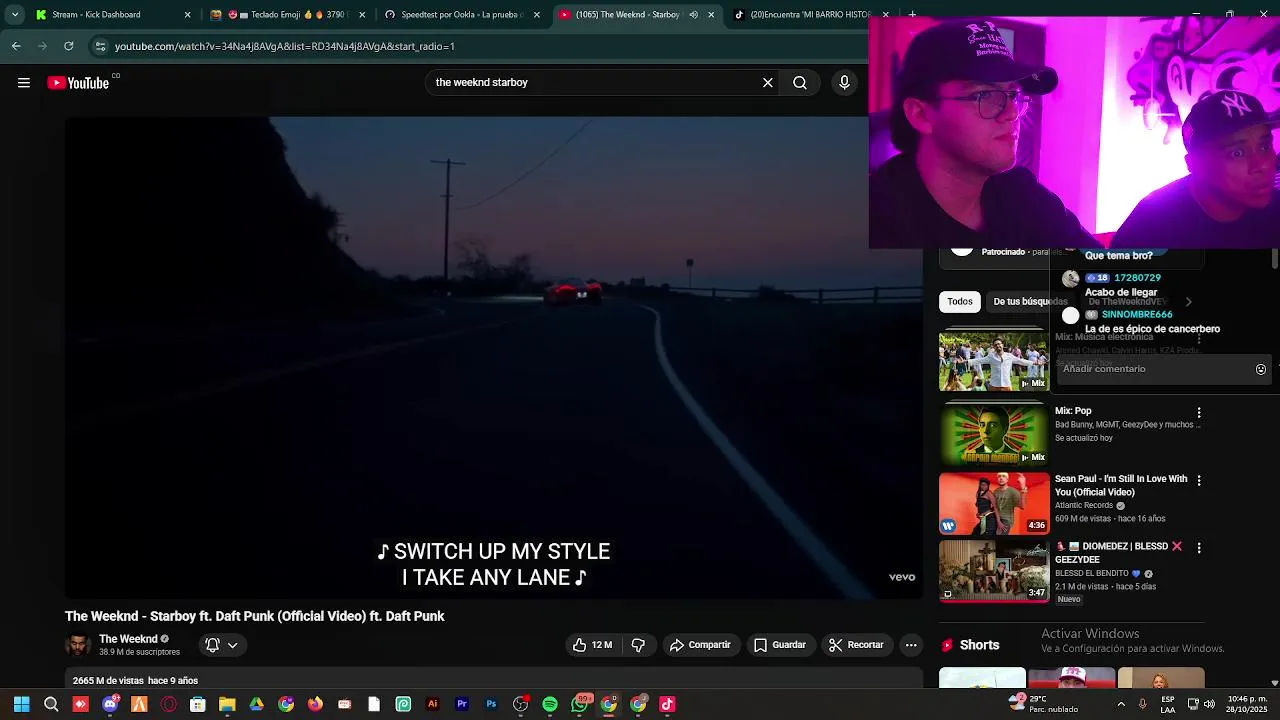Open The Weeknd channel avatar
The height and width of the screenshot is (720, 1280).
click(x=77, y=645)
